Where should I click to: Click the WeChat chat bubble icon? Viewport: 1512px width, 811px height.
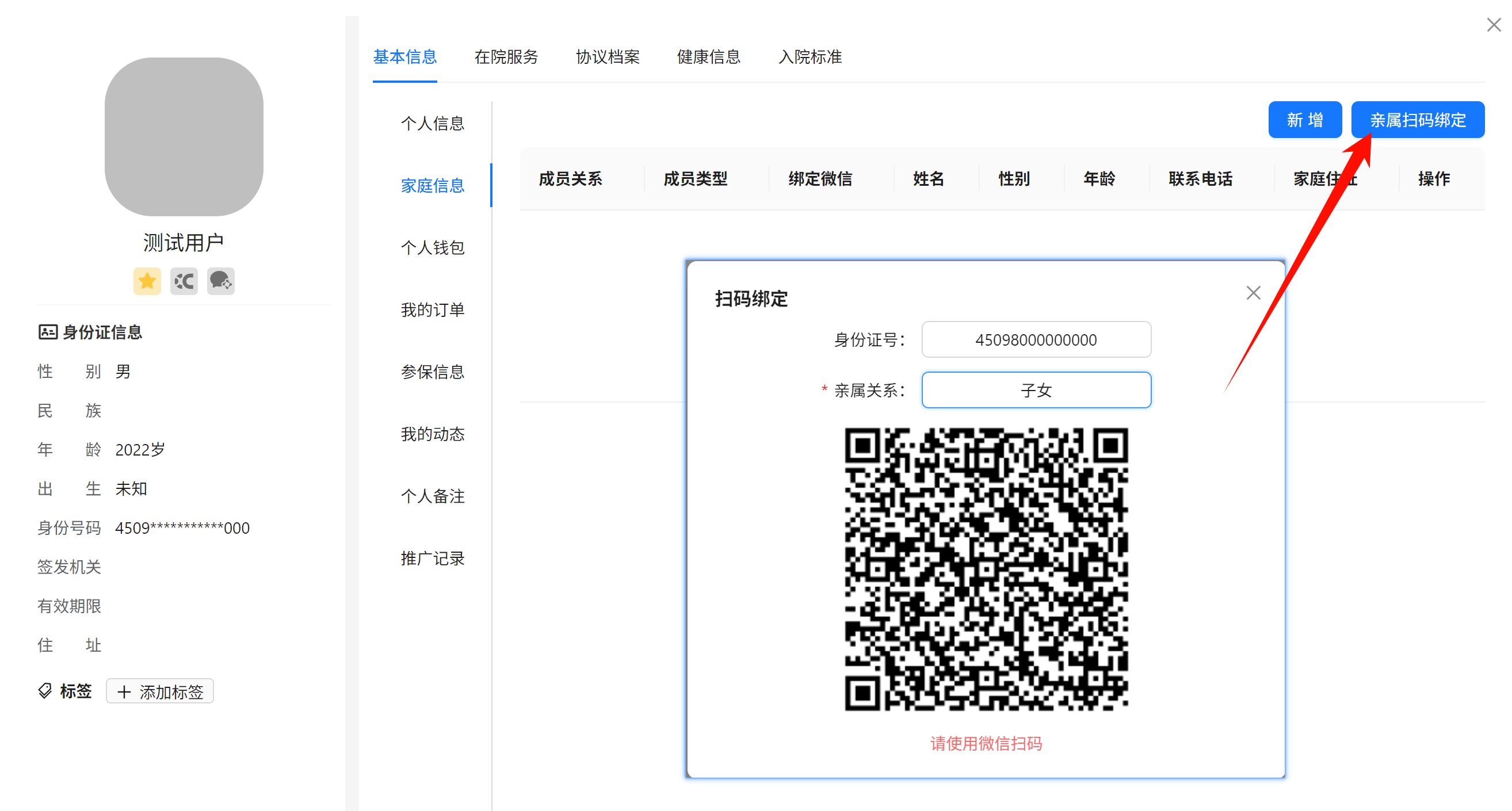(221, 281)
